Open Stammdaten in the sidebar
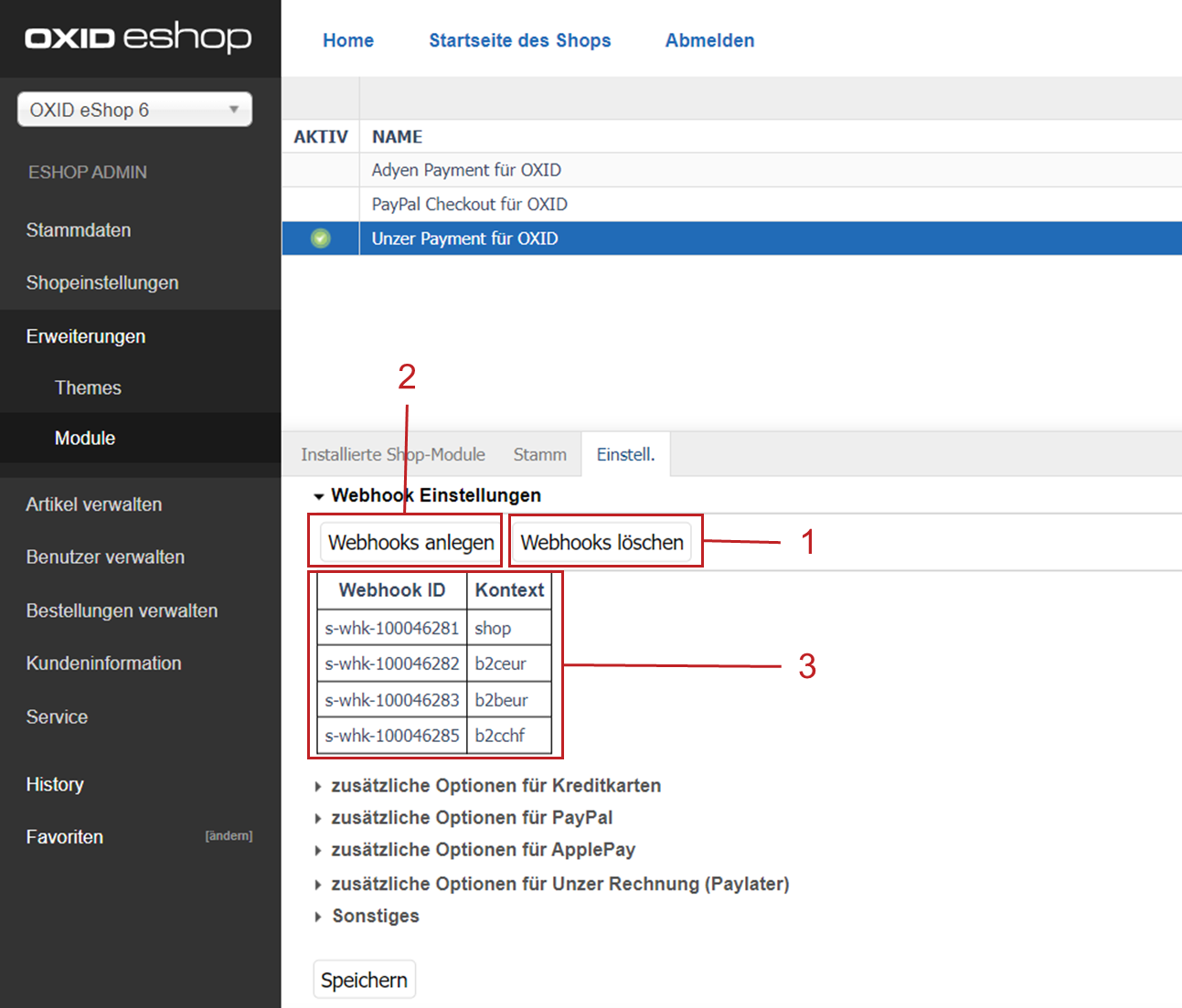 79,230
